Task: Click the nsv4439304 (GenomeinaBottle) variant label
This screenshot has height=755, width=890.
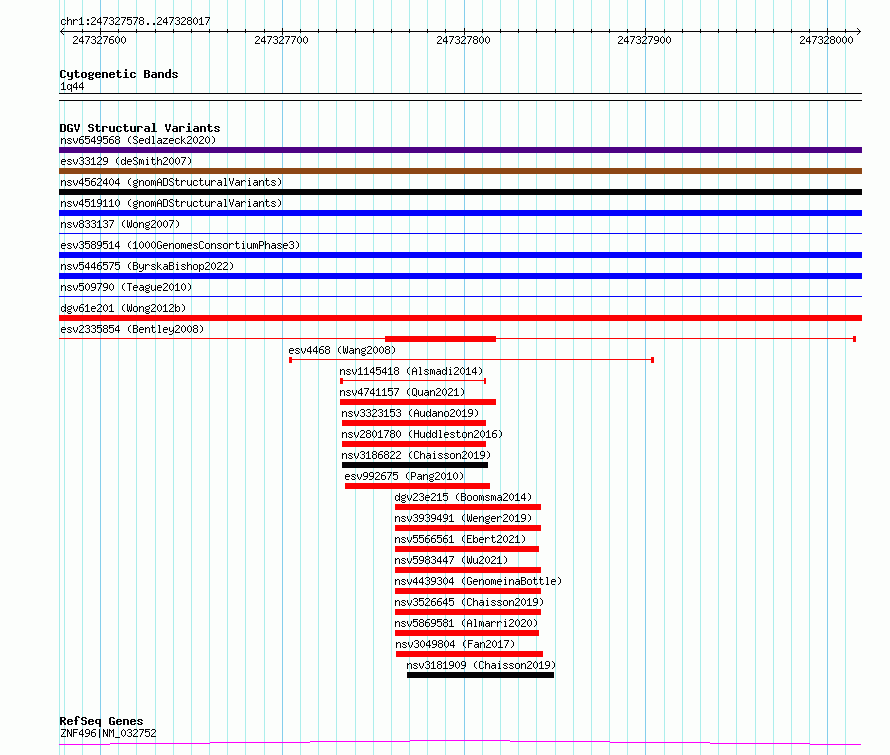Action: coord(477,581)
